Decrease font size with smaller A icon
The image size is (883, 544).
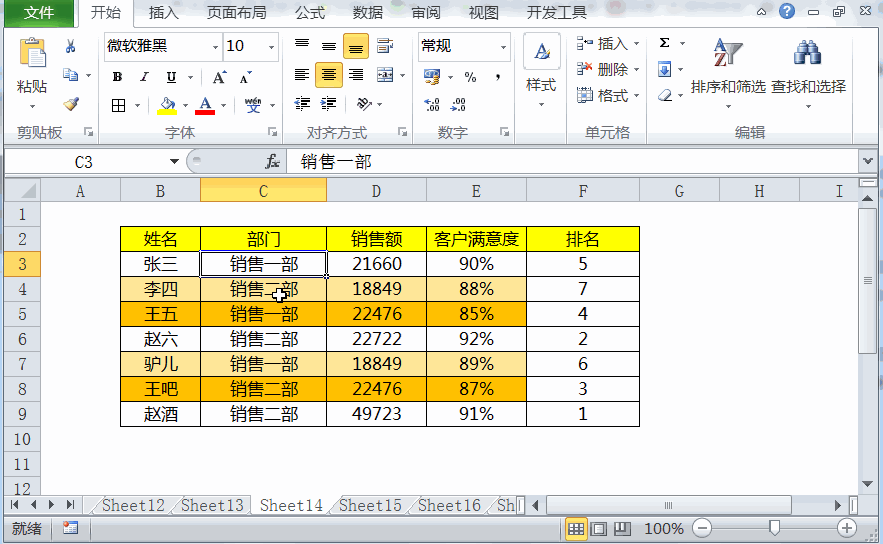[246, 77]
